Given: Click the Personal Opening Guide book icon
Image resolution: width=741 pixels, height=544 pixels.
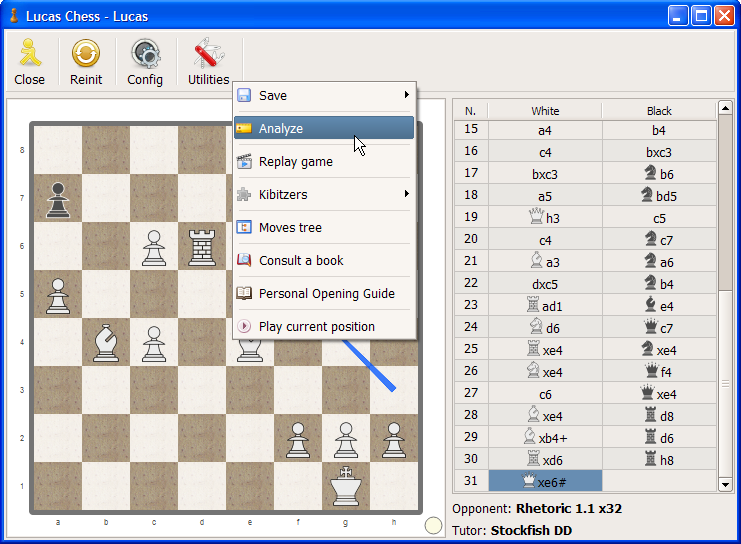Looking at the screenshot, I should (244, 293).
